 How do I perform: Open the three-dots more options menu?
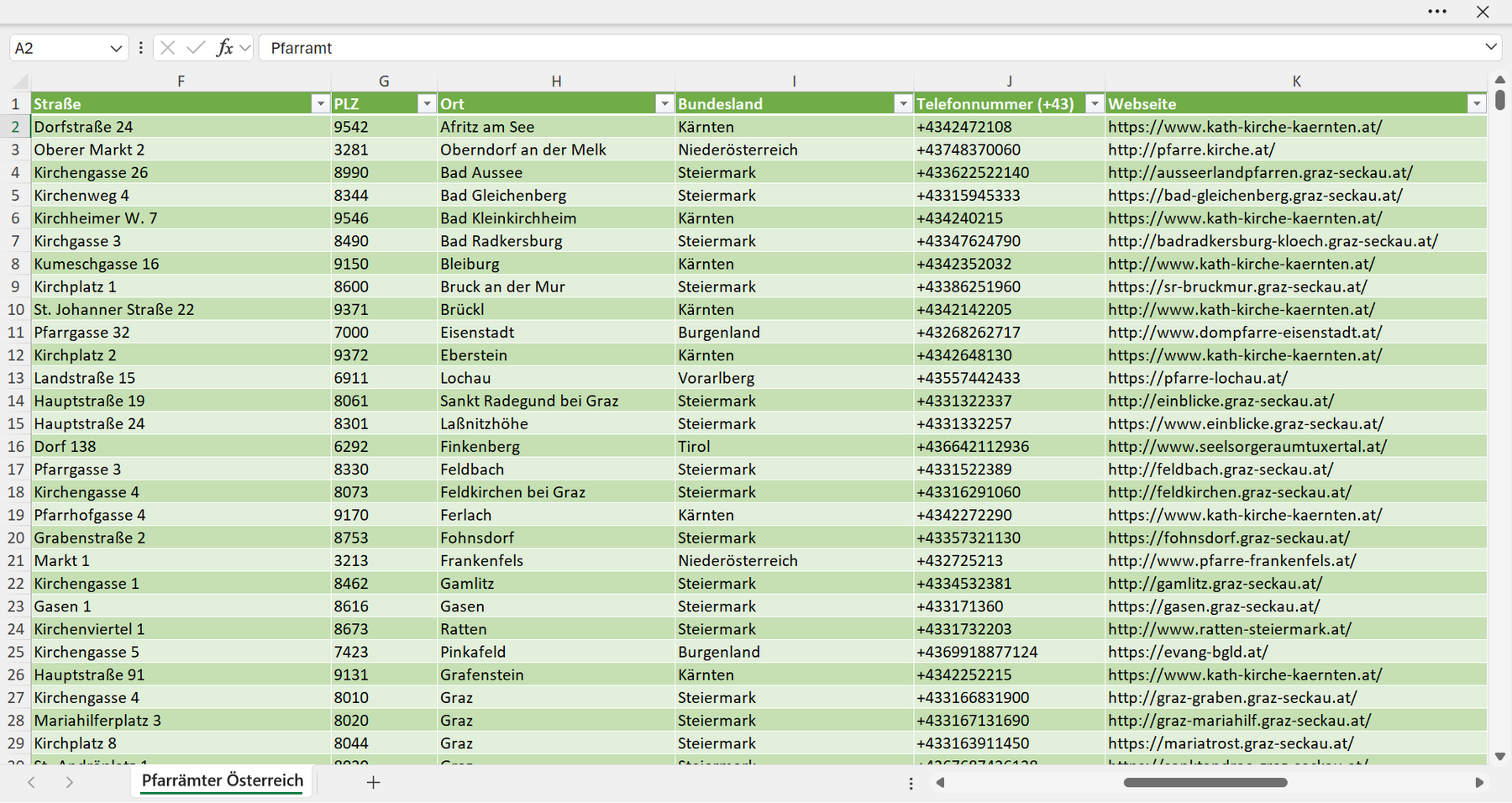(x=1437, y=12)
